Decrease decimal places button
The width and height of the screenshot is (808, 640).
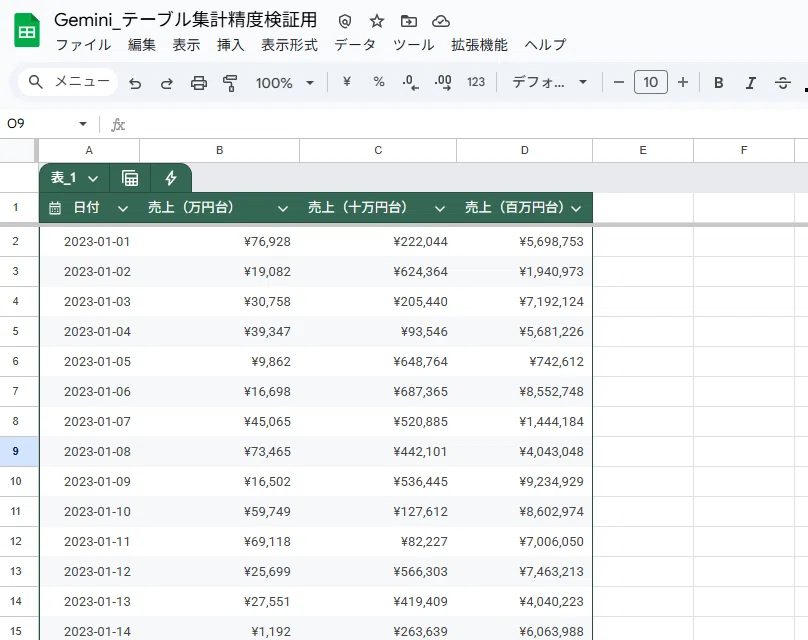pyautogui.click(x=410, y=82)
